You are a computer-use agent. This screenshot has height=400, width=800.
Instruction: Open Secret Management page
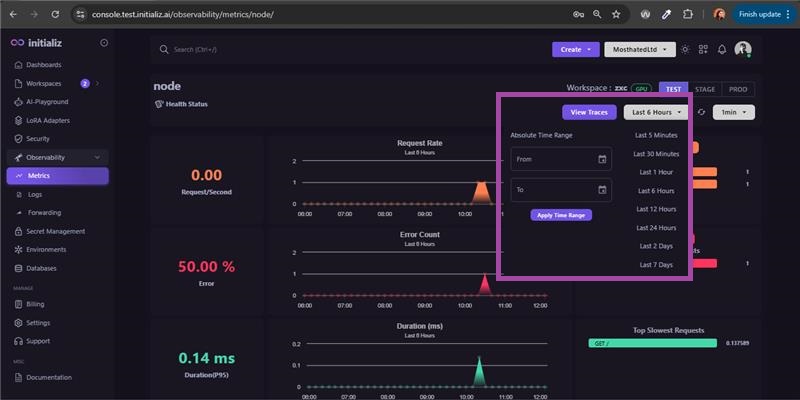[x=55, y=232]
